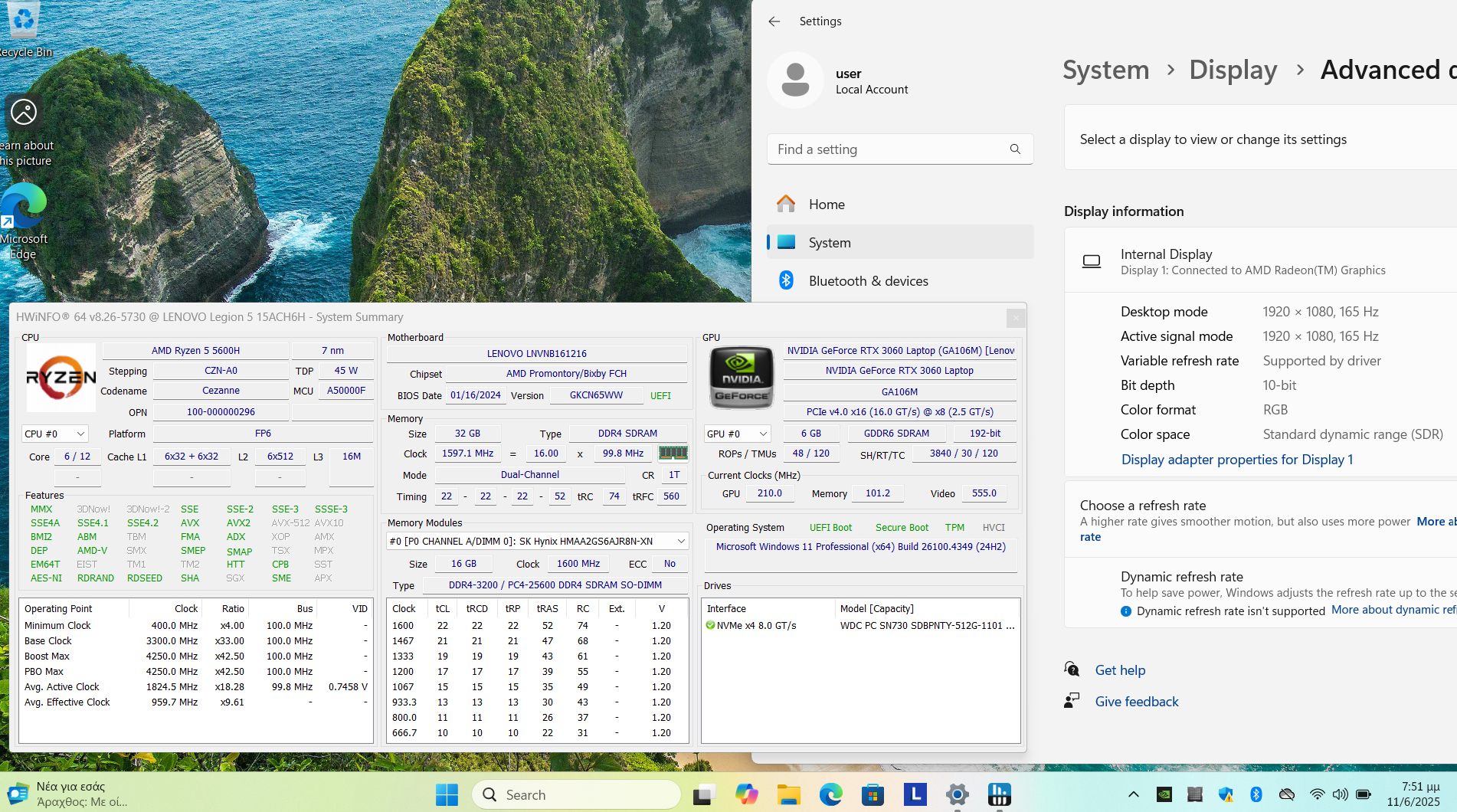The width and height of the screenshot is (1457, 812).
Task: Click the user account avatar
Action: pos(795,80)
